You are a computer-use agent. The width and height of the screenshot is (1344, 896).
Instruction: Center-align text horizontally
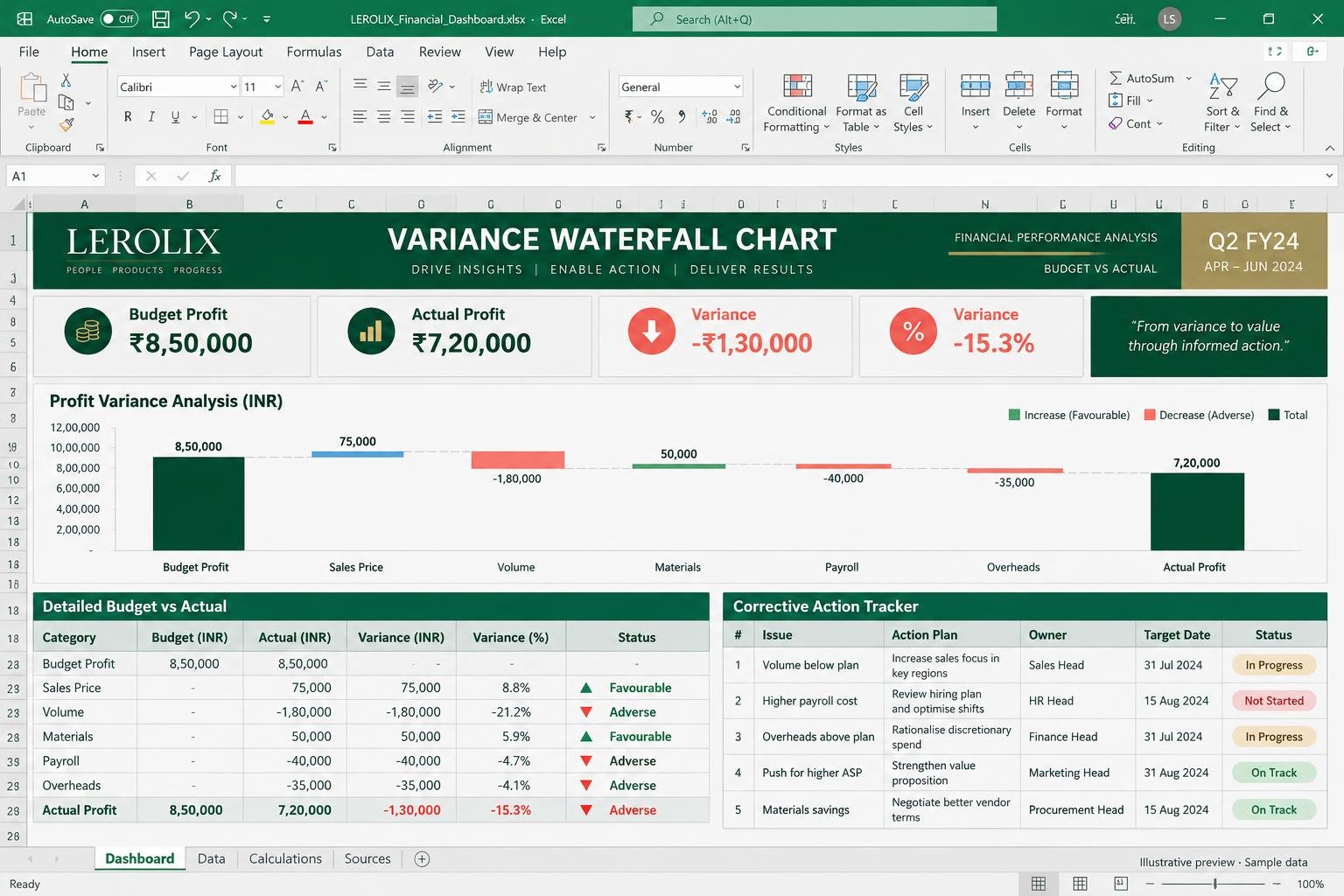click(383, 116)
